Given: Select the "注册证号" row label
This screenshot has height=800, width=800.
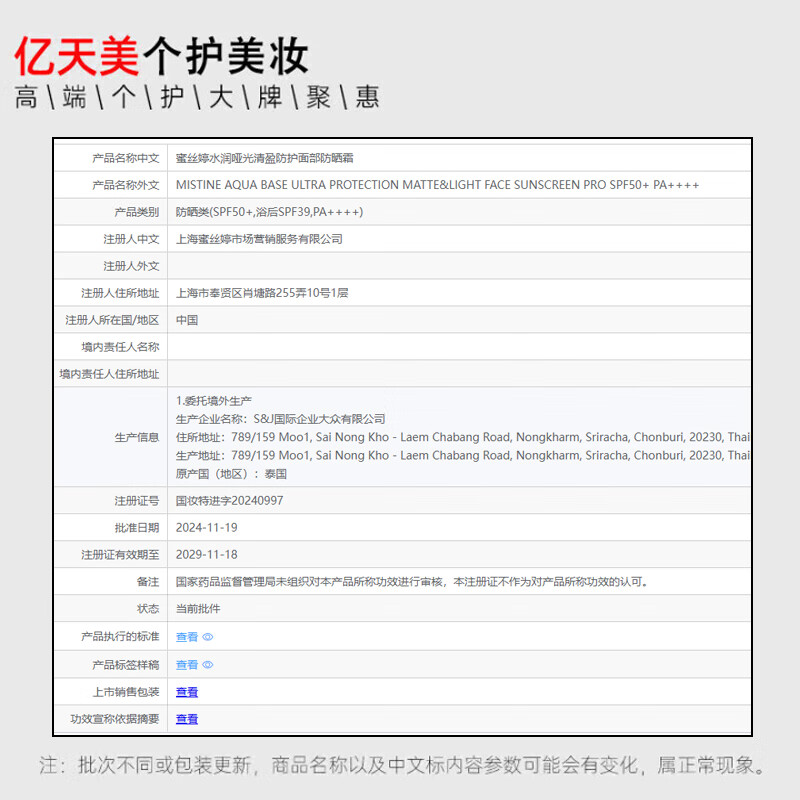Looking at the screenshot, I should point(137,501).
